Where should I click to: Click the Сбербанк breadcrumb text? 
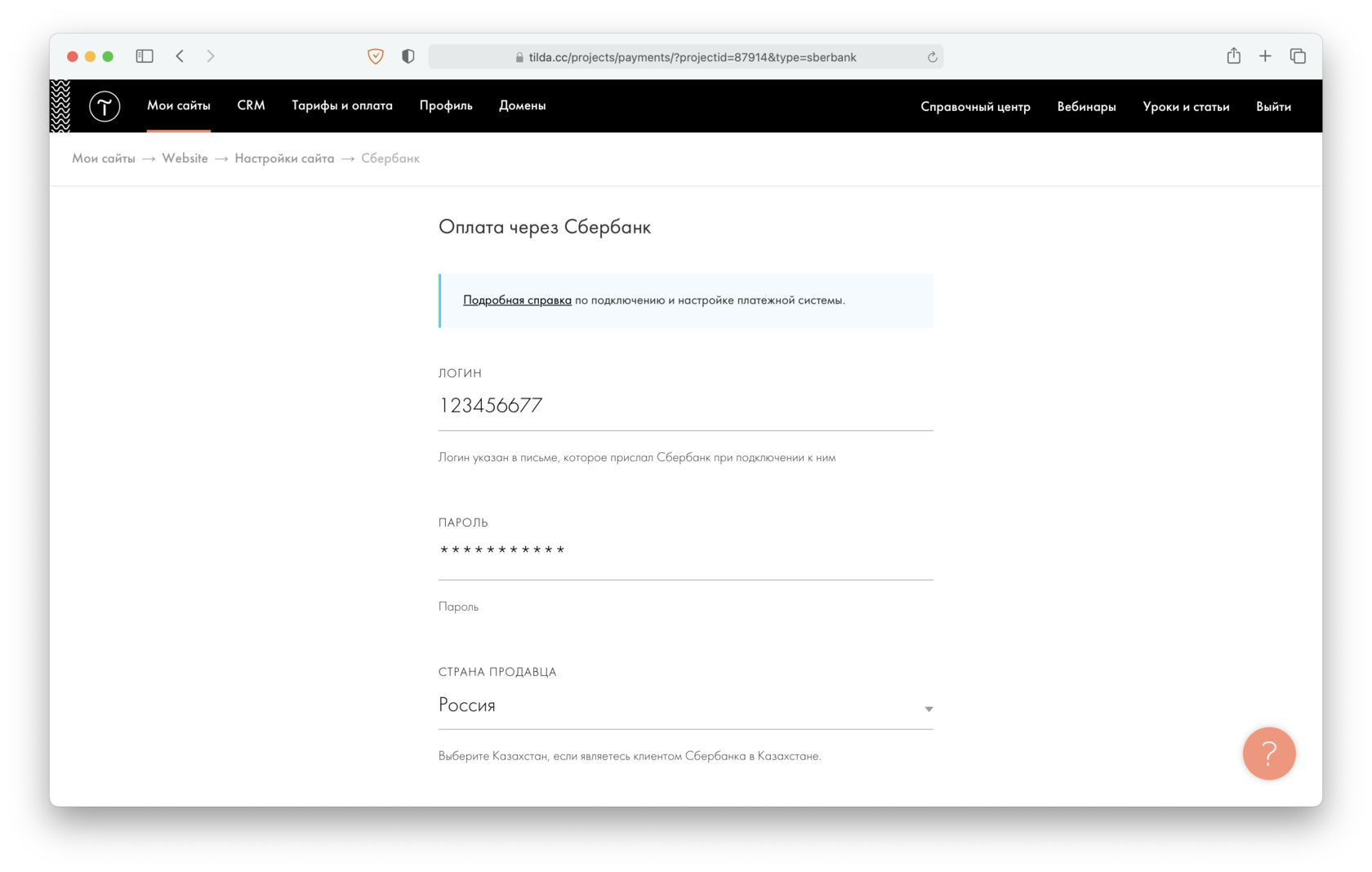(x=390, y=158)
